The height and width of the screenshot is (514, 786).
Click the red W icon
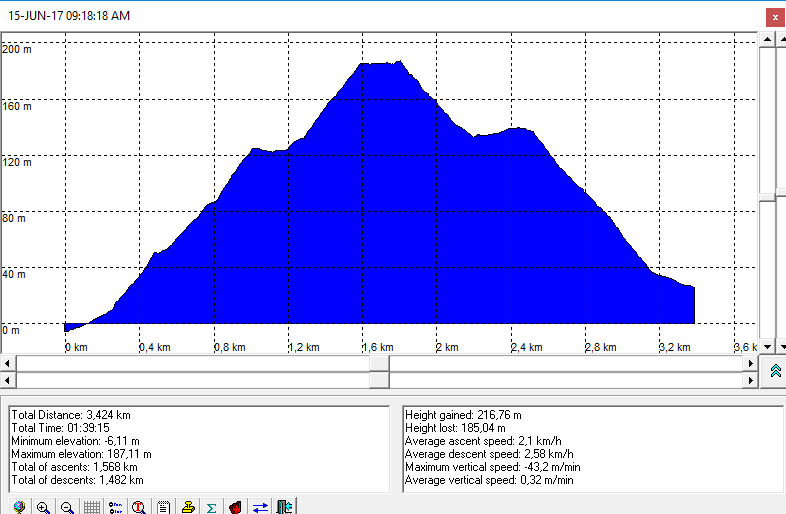click(236, 507)
